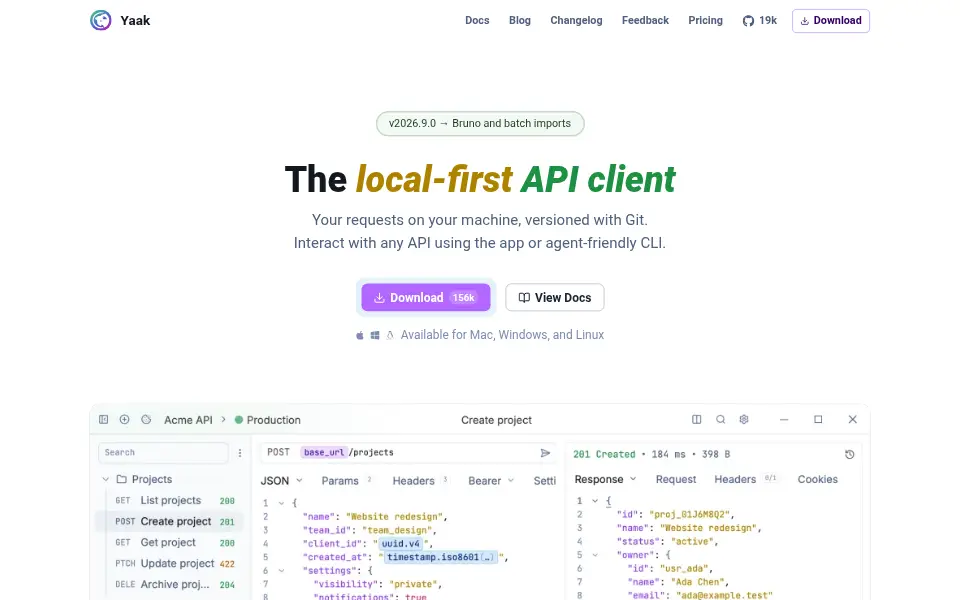Click the View Docs button

(x=555, y=298)
